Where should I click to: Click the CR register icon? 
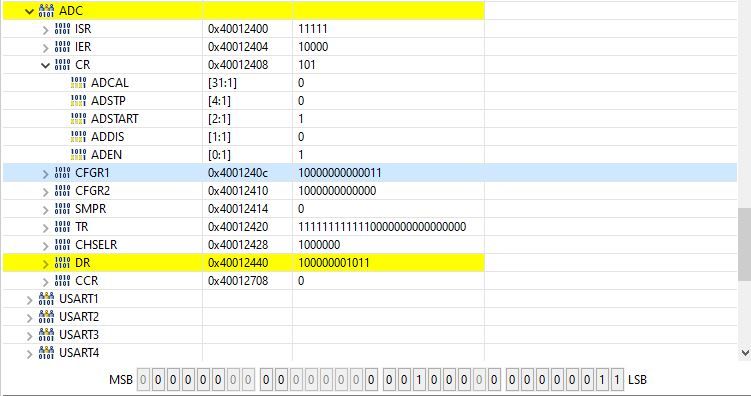pos(62,65)
